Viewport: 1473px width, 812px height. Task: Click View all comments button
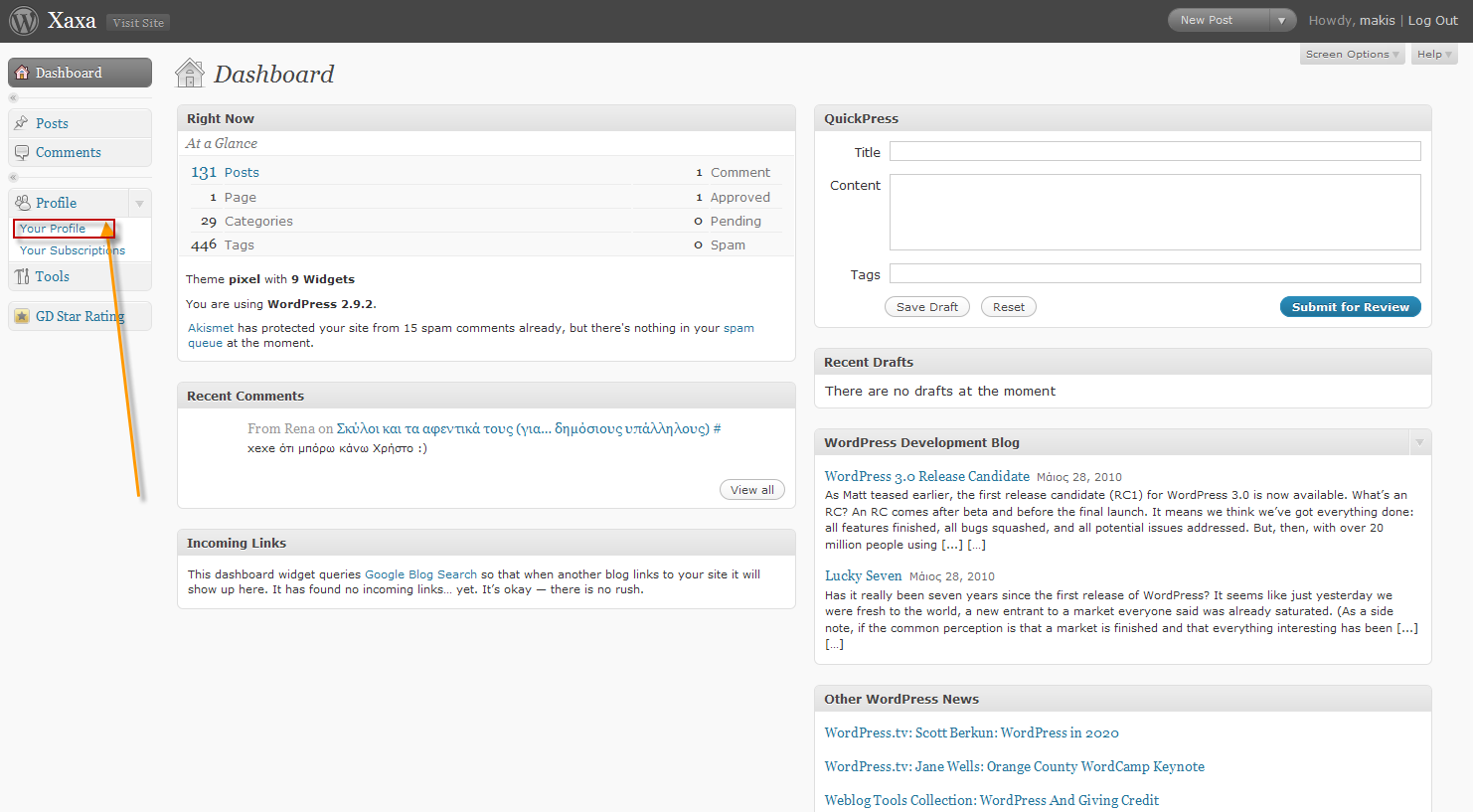click(752, 490)
